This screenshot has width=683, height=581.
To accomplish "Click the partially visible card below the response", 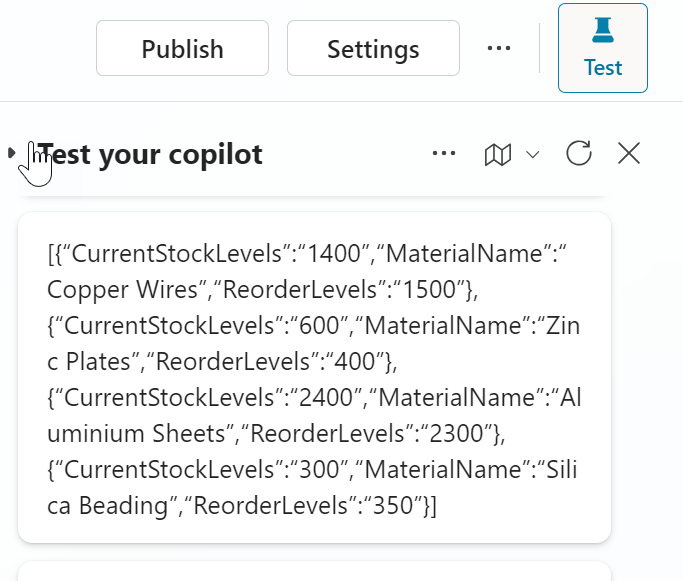I will point(314,572).
